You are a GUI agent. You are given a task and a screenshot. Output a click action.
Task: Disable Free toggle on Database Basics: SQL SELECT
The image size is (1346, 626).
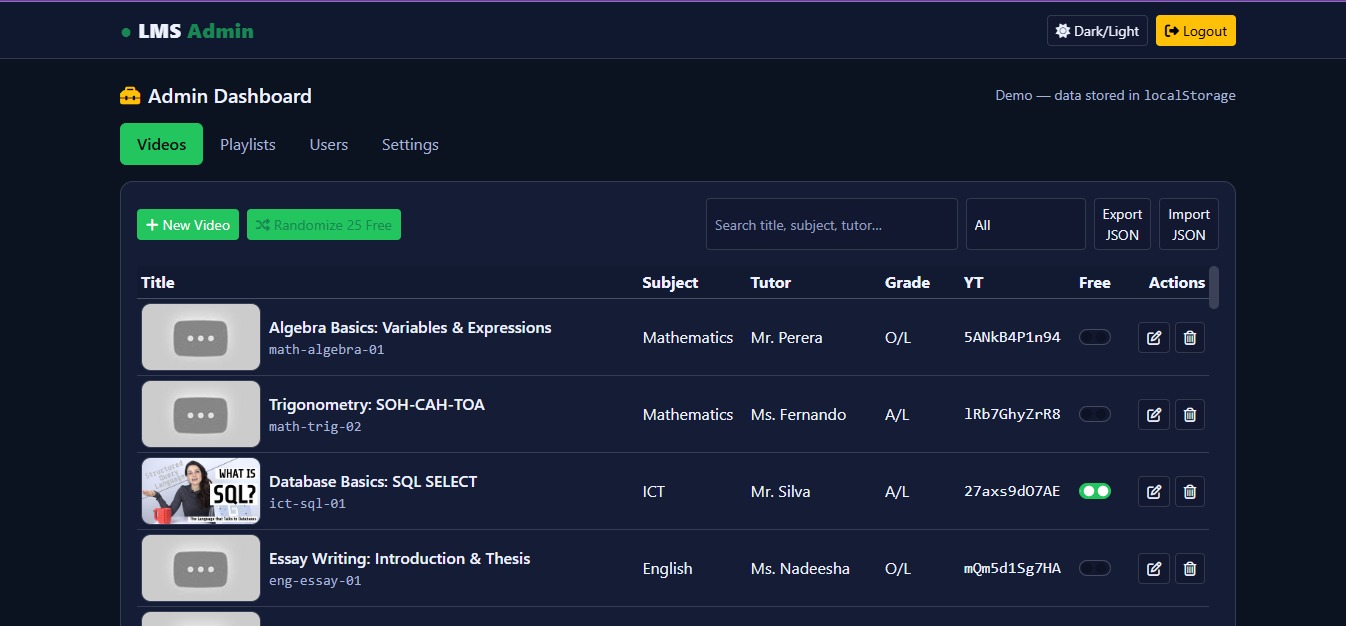[1094, 491]
